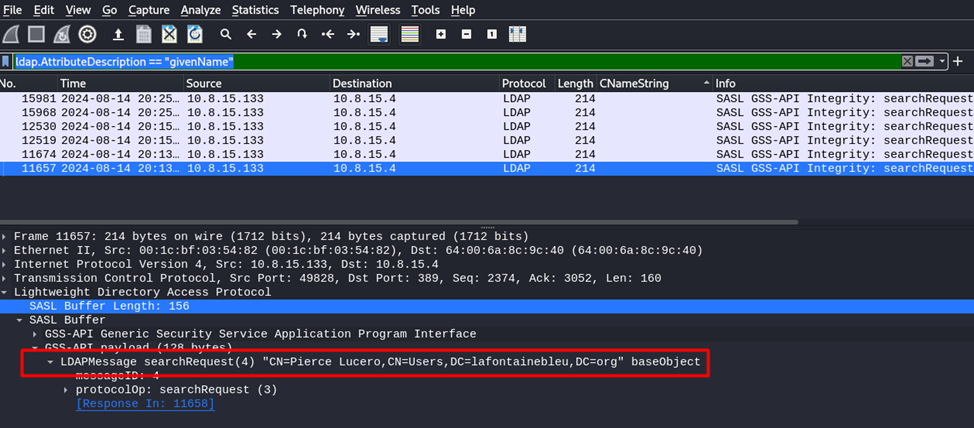Sort by the Protocol column header
Viewport: 974px width, 428px height.
point(527,83)
